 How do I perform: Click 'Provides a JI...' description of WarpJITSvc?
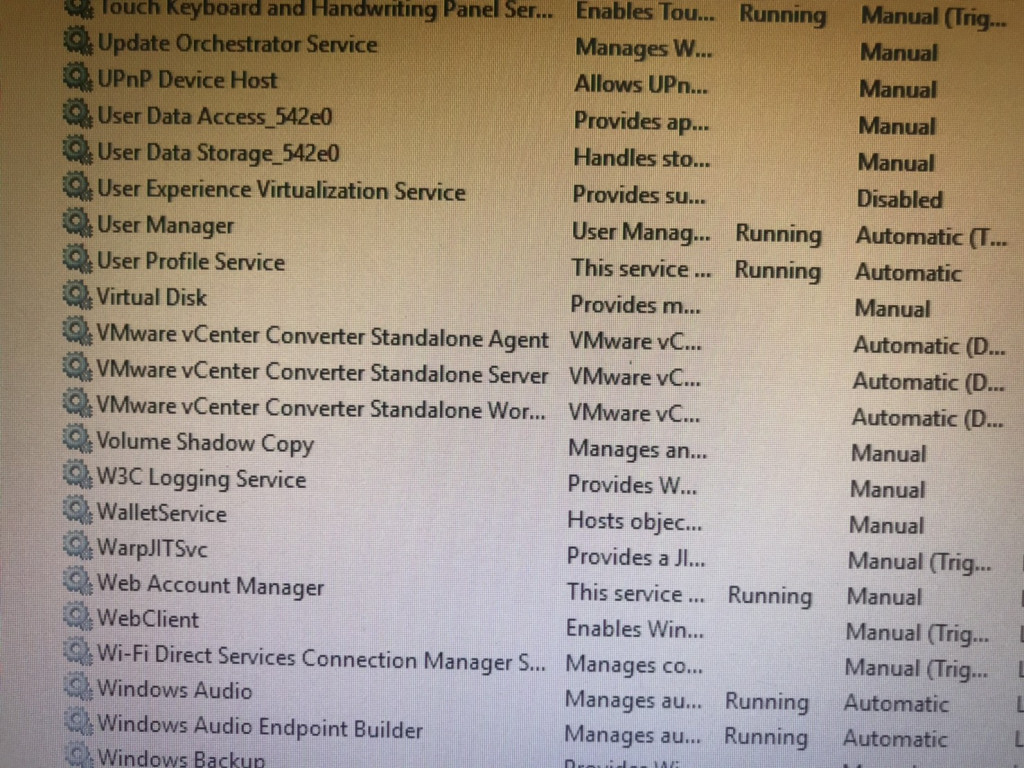[636, 557]
